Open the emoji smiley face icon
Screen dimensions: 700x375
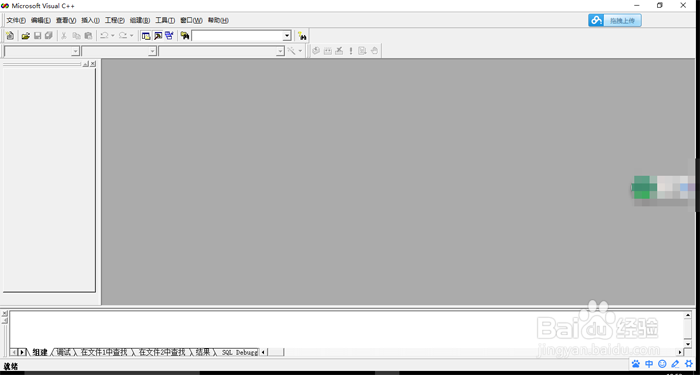coord(662,364)
